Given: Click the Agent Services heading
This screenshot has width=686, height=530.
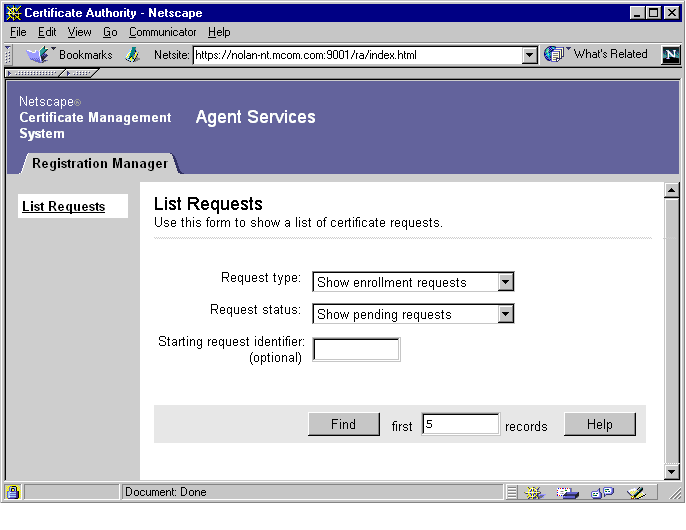Looking at the screenshot, I should [256, 117].
